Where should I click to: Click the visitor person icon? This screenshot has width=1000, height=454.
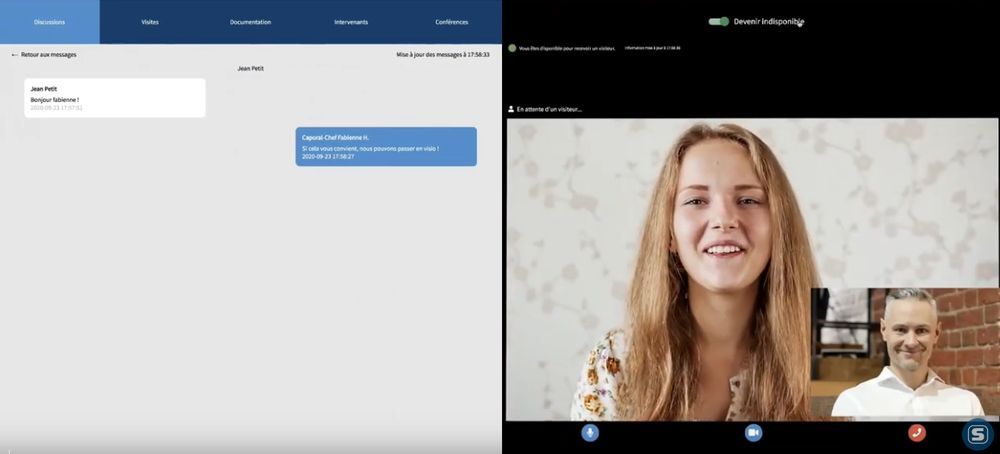[x=511, y=109]
